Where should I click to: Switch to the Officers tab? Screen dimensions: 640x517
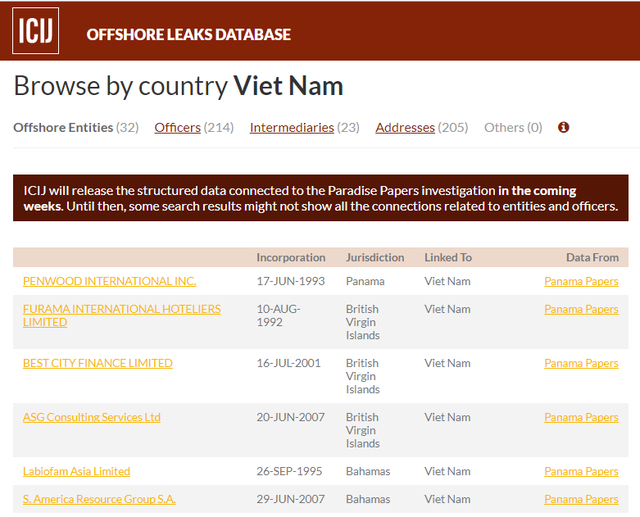pyautogui.click(x=193, y=128)
